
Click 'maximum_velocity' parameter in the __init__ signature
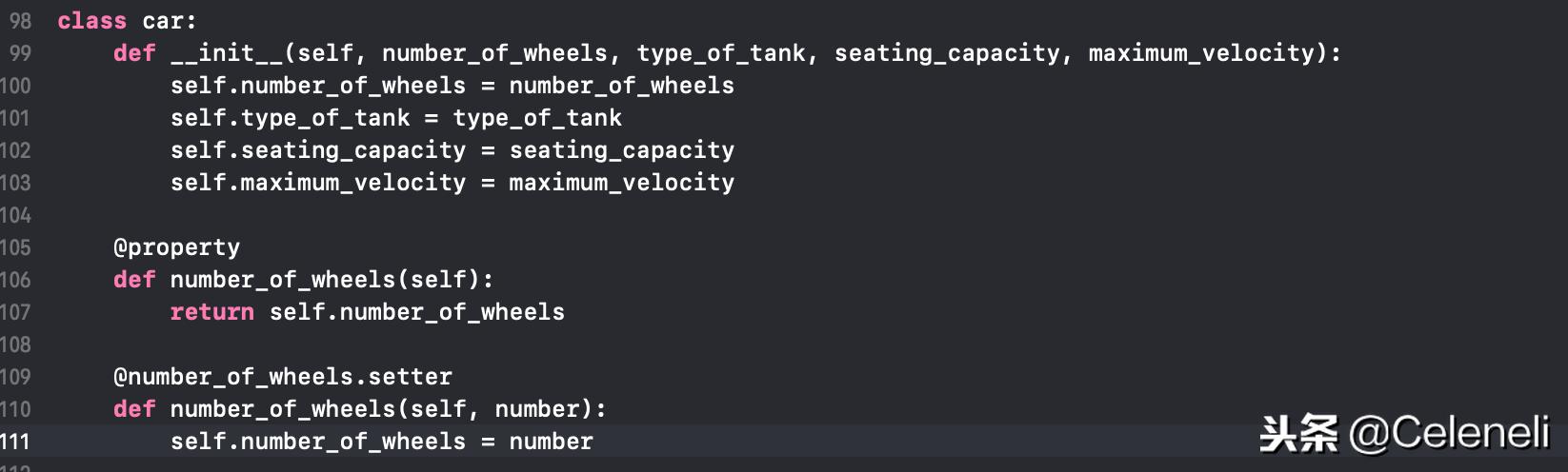point(1201,53)
